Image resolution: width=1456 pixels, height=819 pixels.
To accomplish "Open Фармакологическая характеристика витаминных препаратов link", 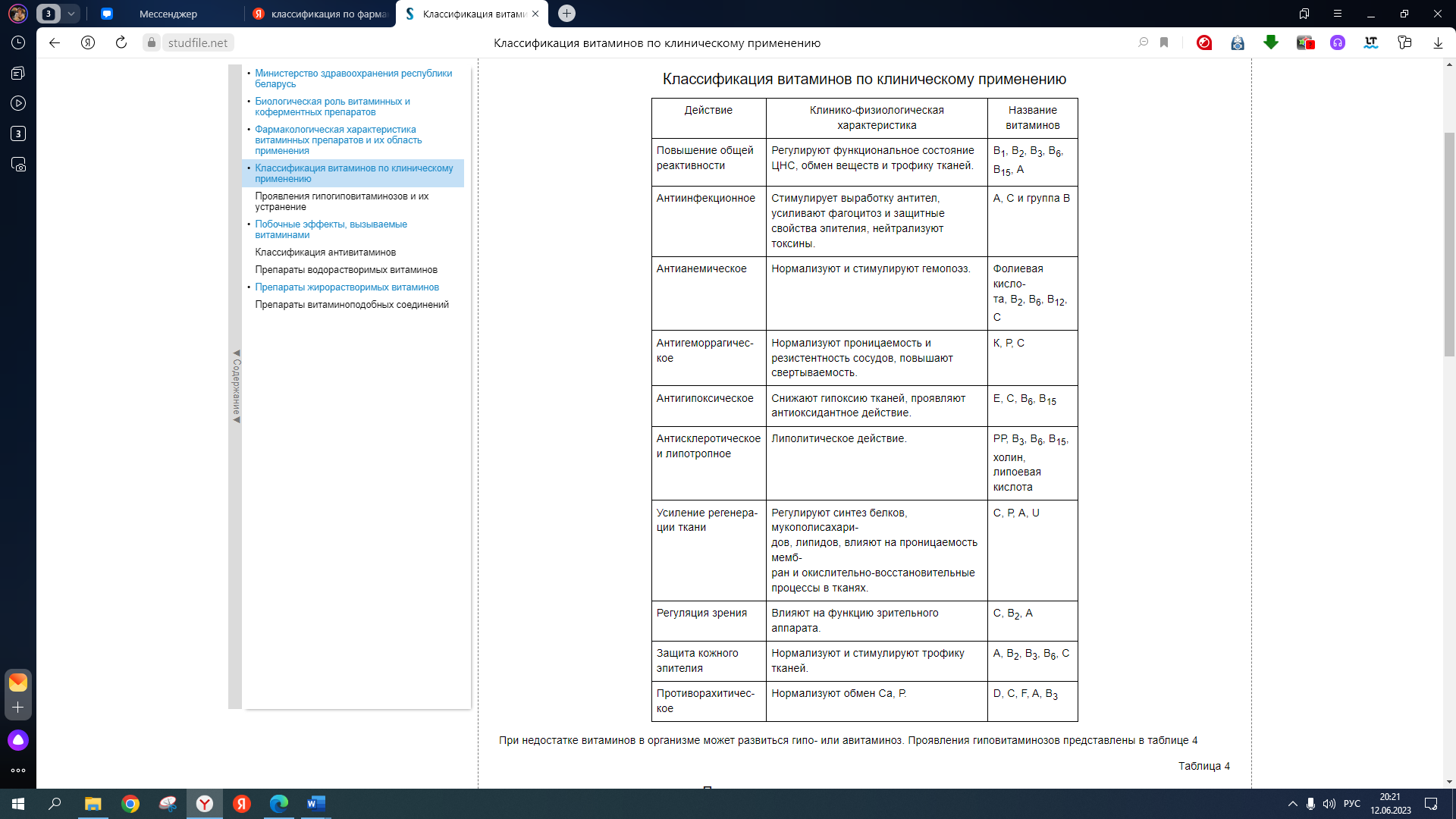I will 338,140.
